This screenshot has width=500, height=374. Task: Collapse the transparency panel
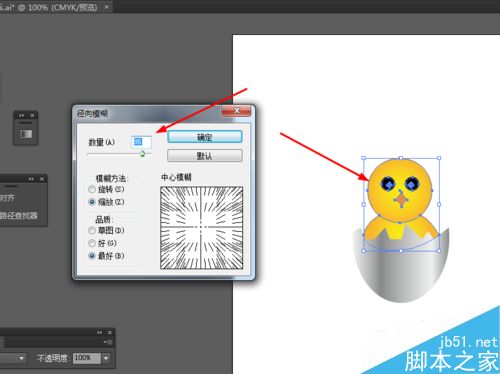(99, 333)
